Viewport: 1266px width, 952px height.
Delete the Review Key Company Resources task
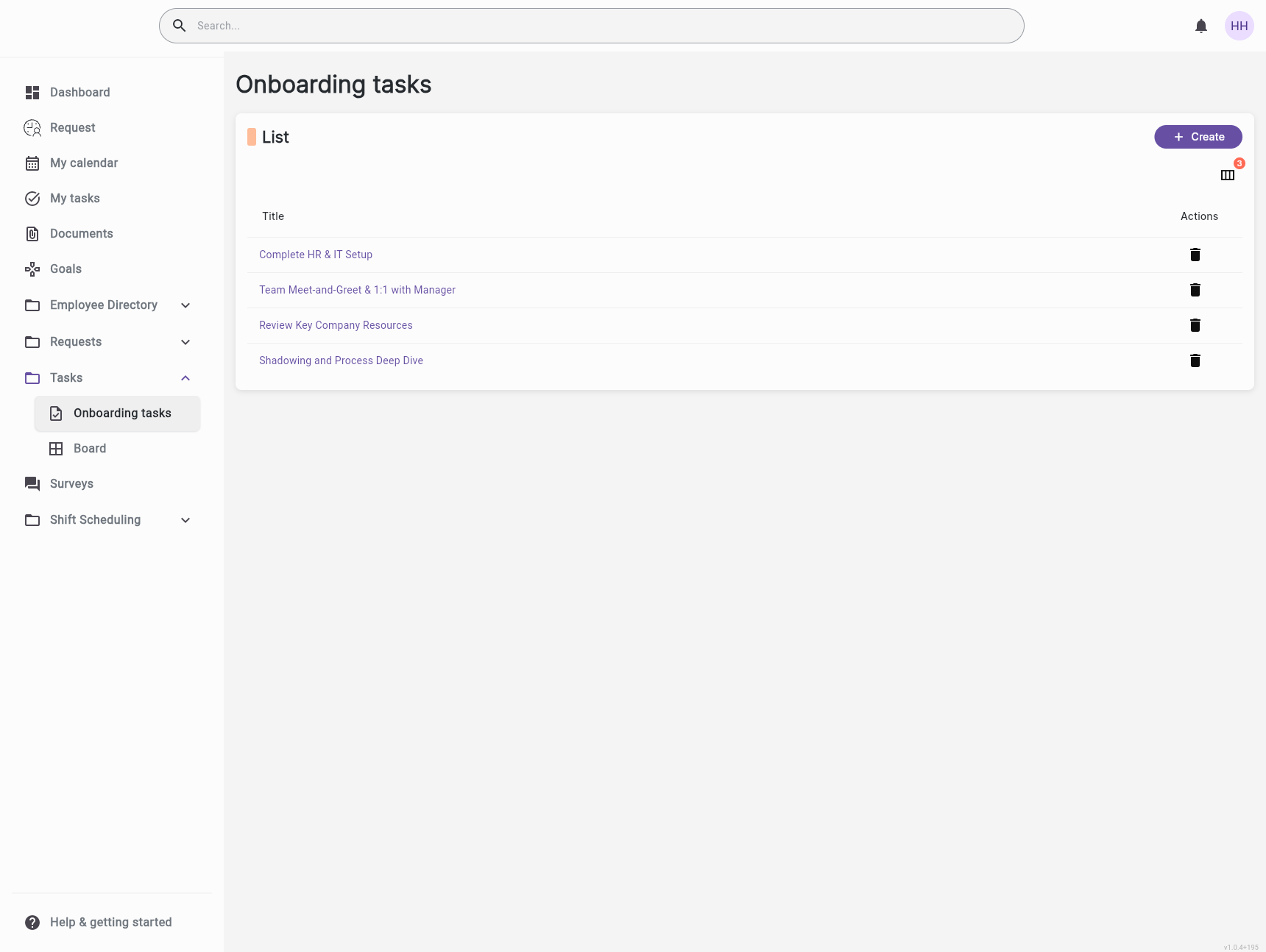click(x=1195, y=325)
